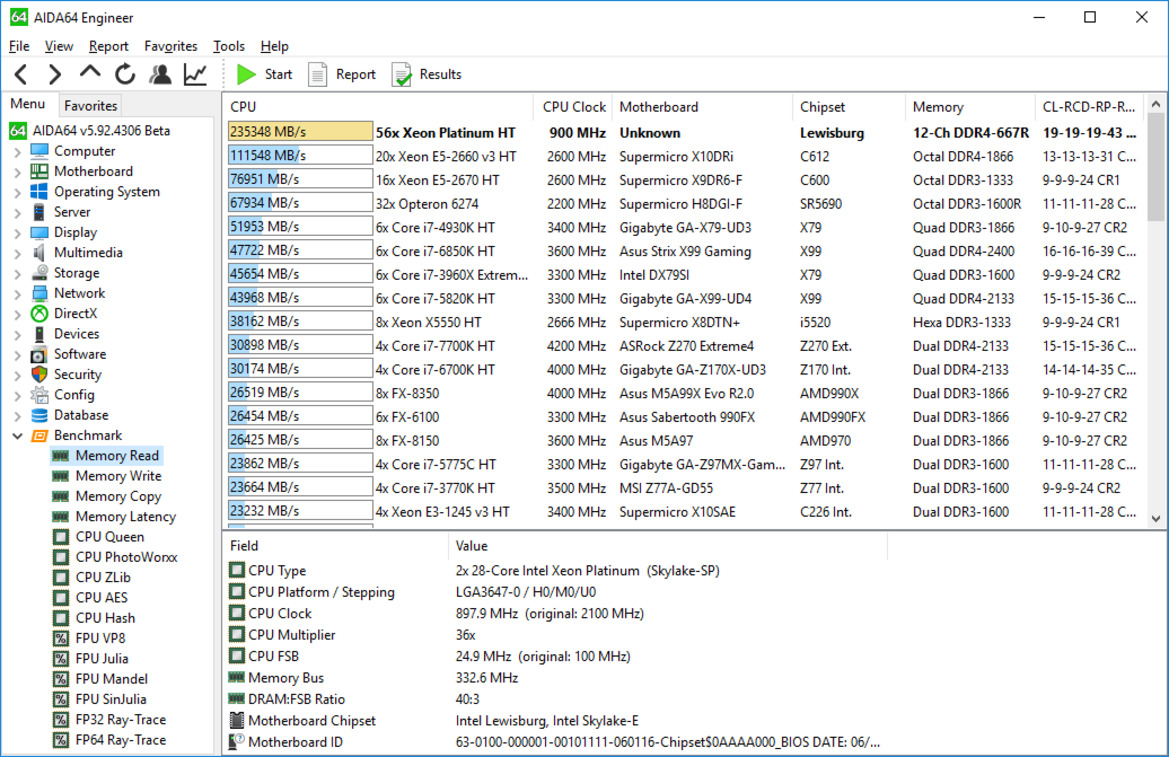This screenshot has width=1169, height=757.
Task: Open the Favorites menu
Action: [171, 45]
